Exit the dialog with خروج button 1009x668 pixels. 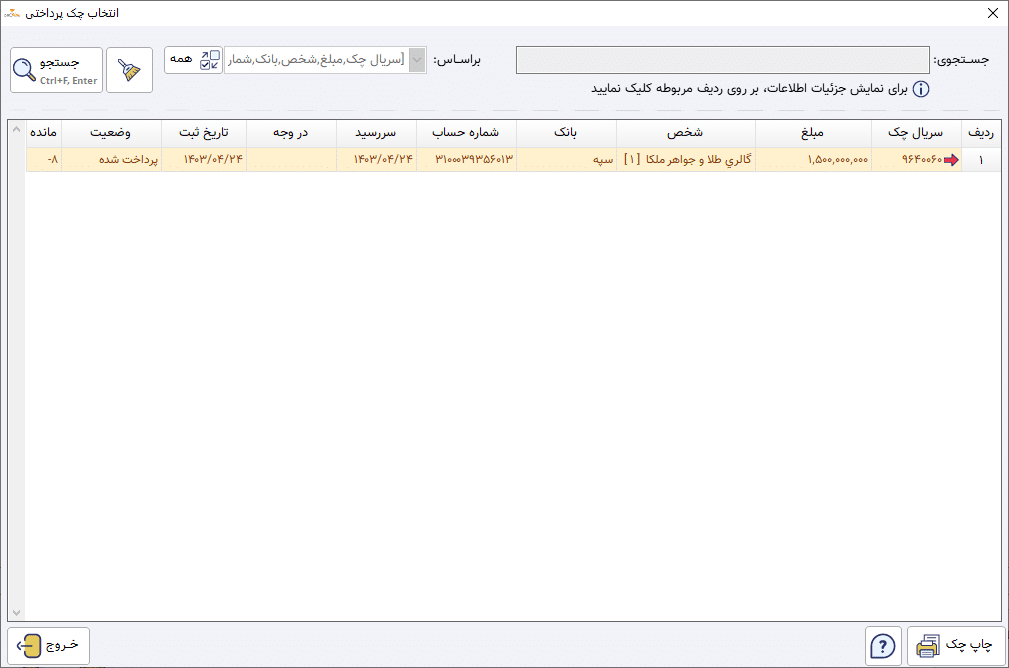[48, 645]
